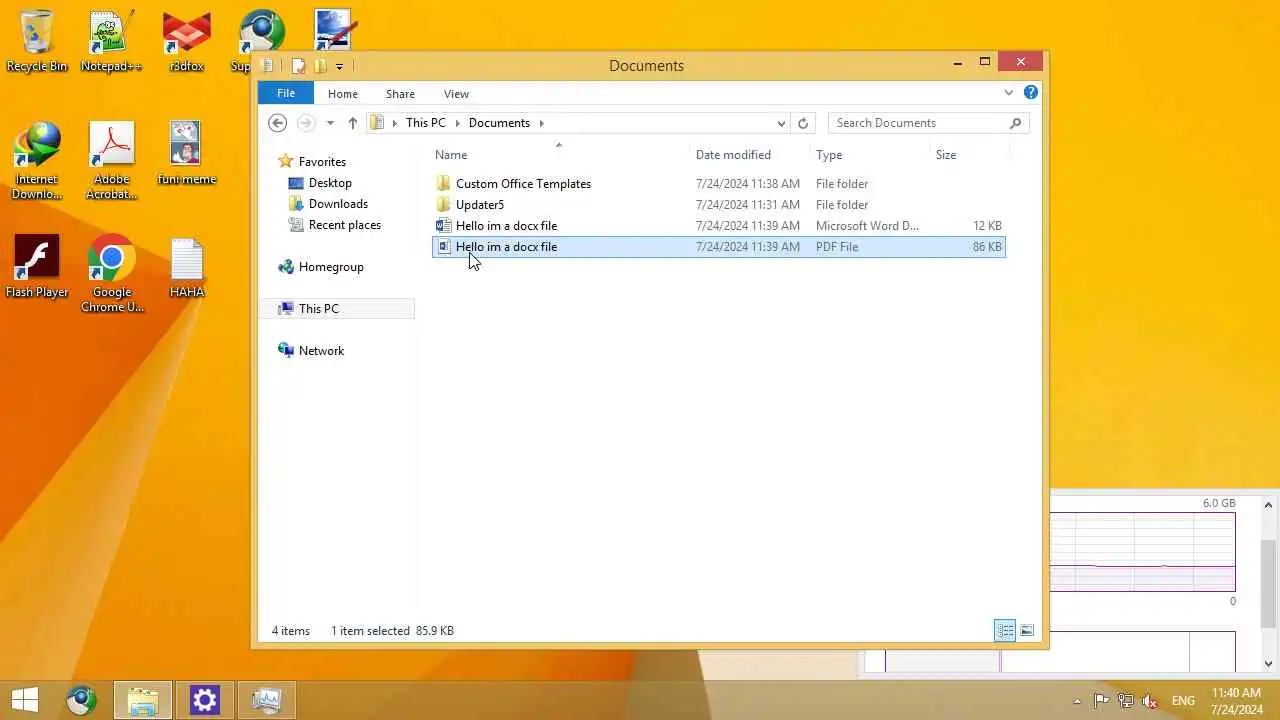This screenshot has height=720, width=1280.
Task: Expand the ribbon with the chevron
Action: point(1008,93)
